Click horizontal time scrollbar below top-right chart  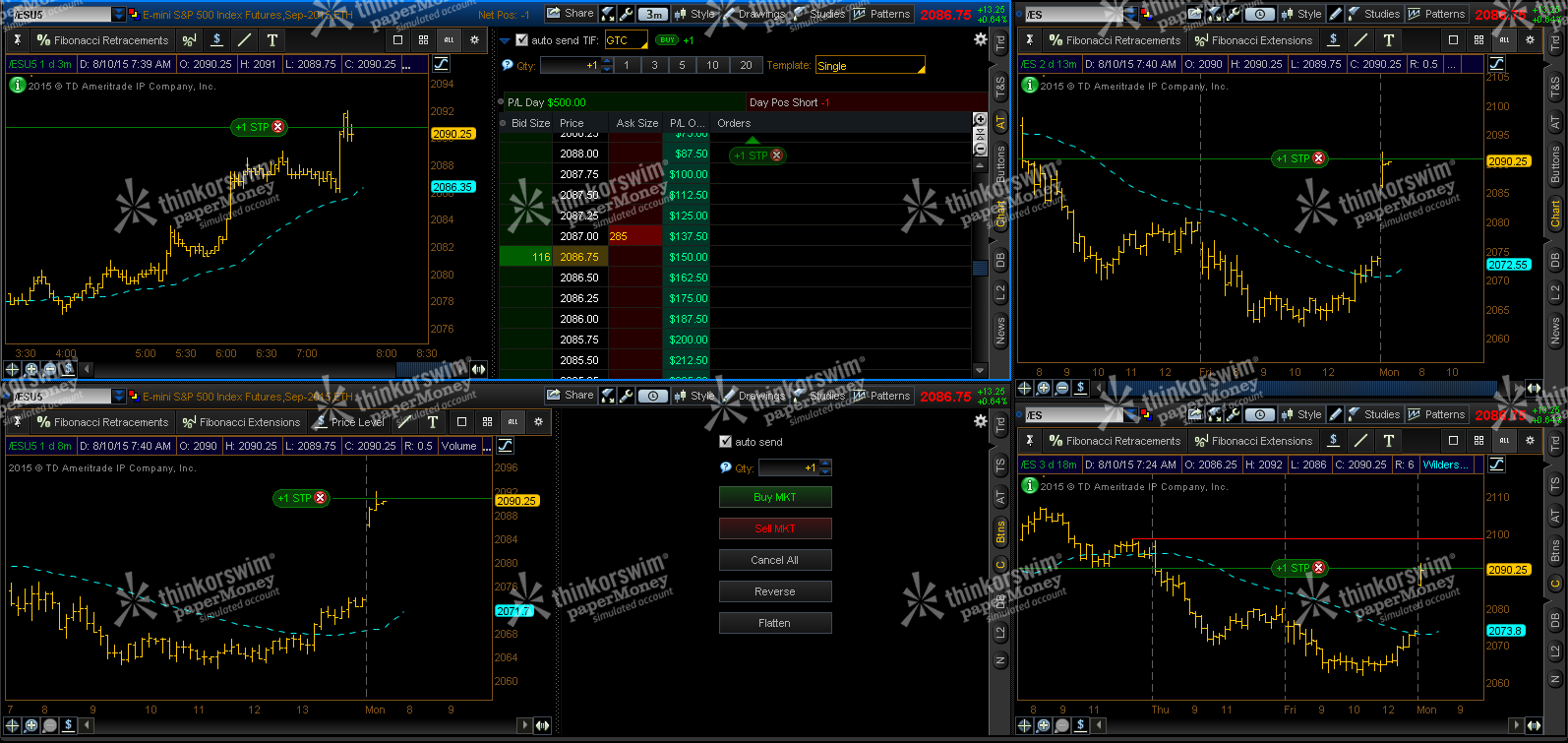[1303, 388]
